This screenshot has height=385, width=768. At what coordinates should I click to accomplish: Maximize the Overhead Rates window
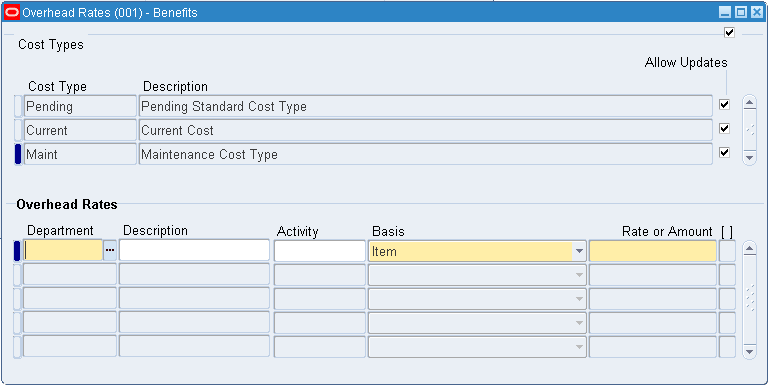741,12
